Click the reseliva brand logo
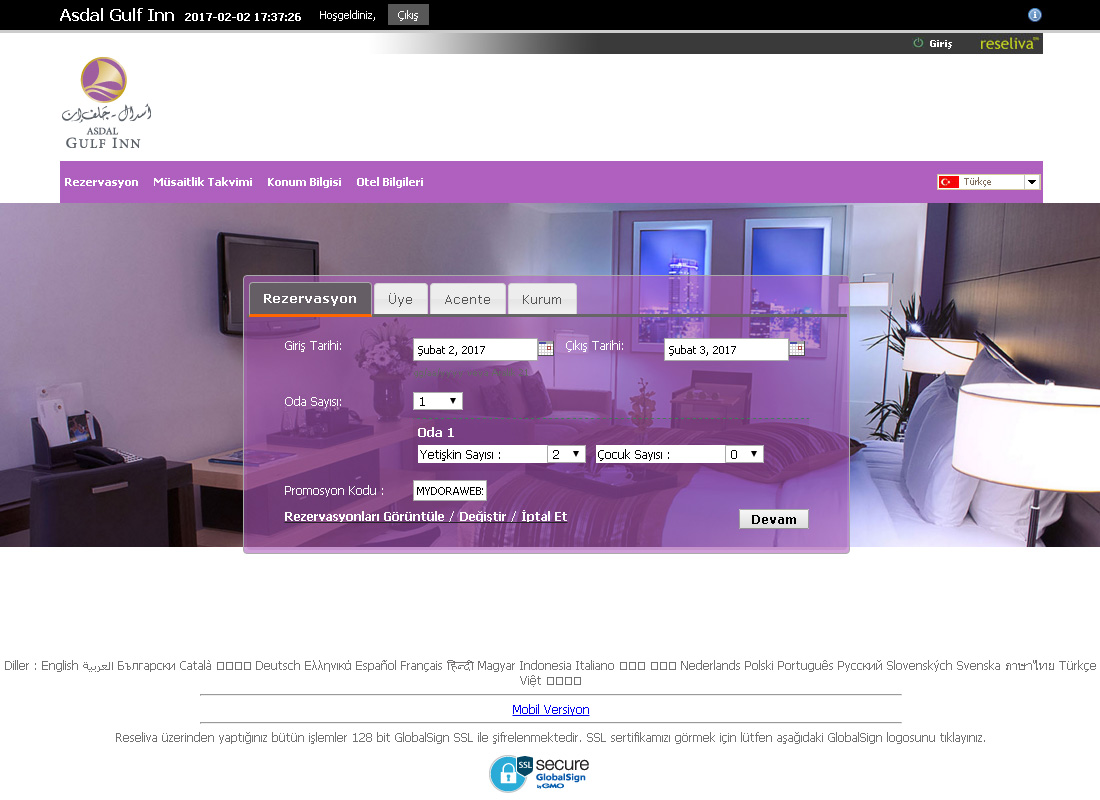1100x800 pixels. click(x=1009, y=44)
